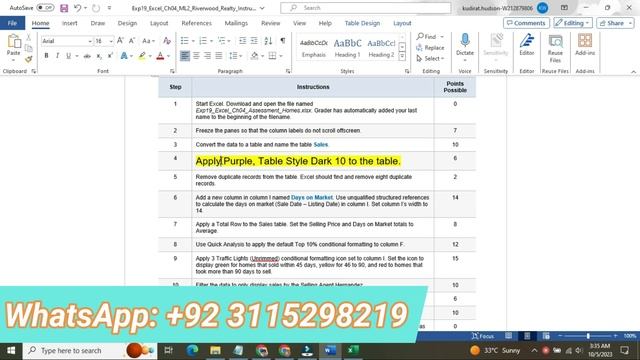640x360 pixels.
Task: Toggle the AutoSave switch
Action: [x=45, y=8]
